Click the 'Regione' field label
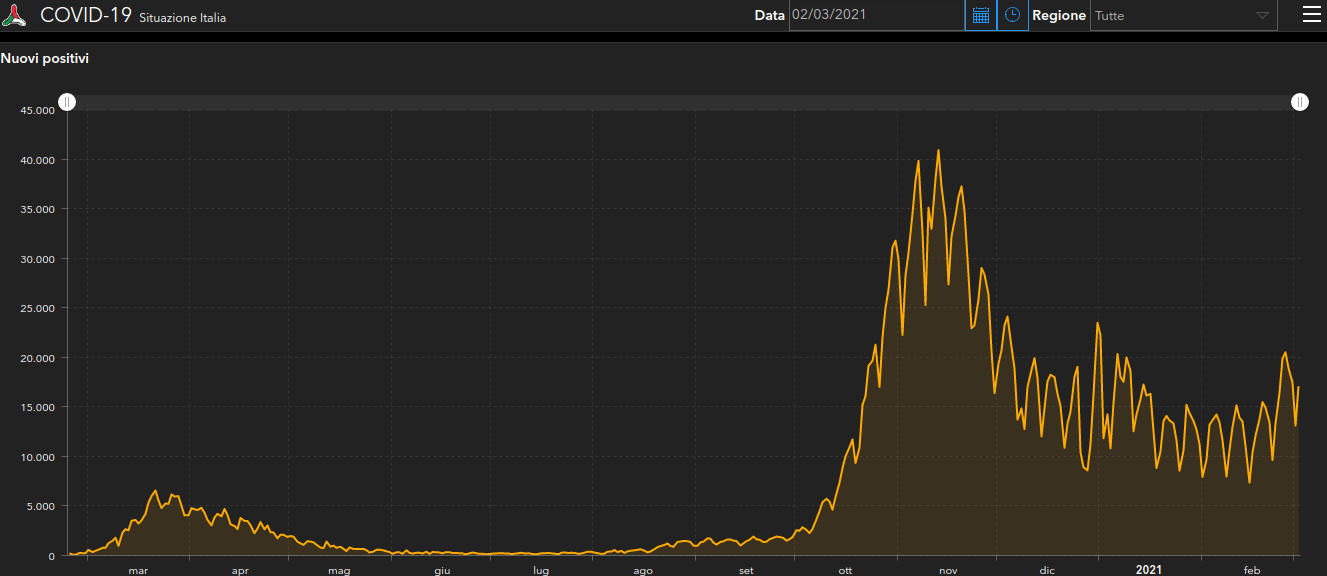Screen dimensions: 1327x576 pos(1058,16)
